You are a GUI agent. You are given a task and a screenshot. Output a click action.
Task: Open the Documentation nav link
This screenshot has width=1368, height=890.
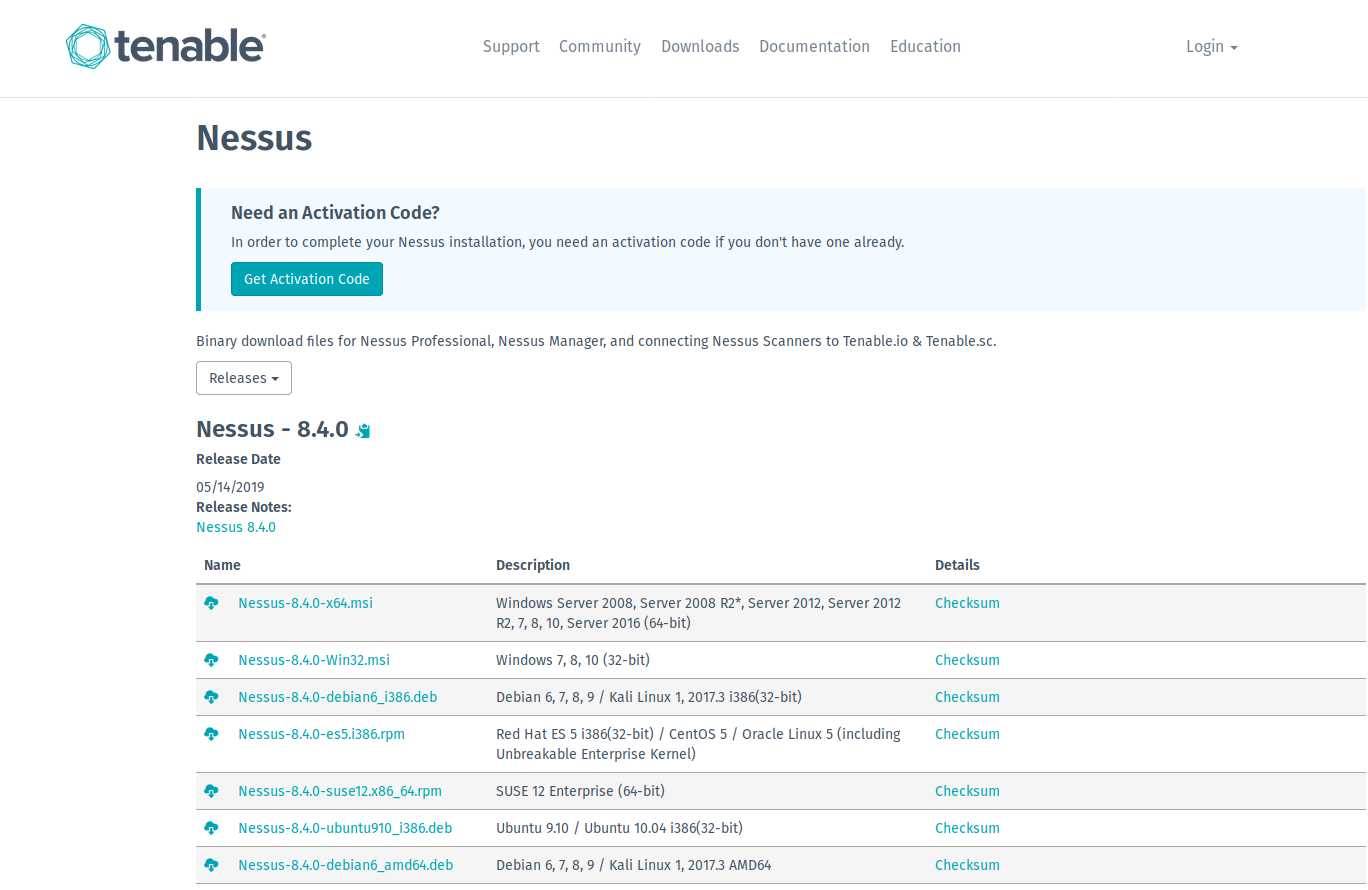tap(814, 46)
